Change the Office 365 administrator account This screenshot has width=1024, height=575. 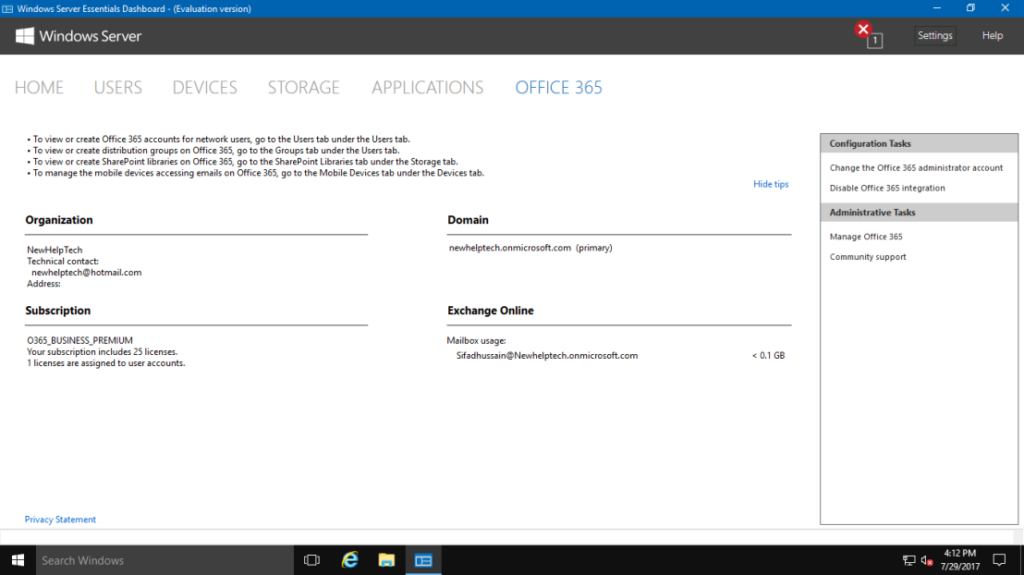916,168
